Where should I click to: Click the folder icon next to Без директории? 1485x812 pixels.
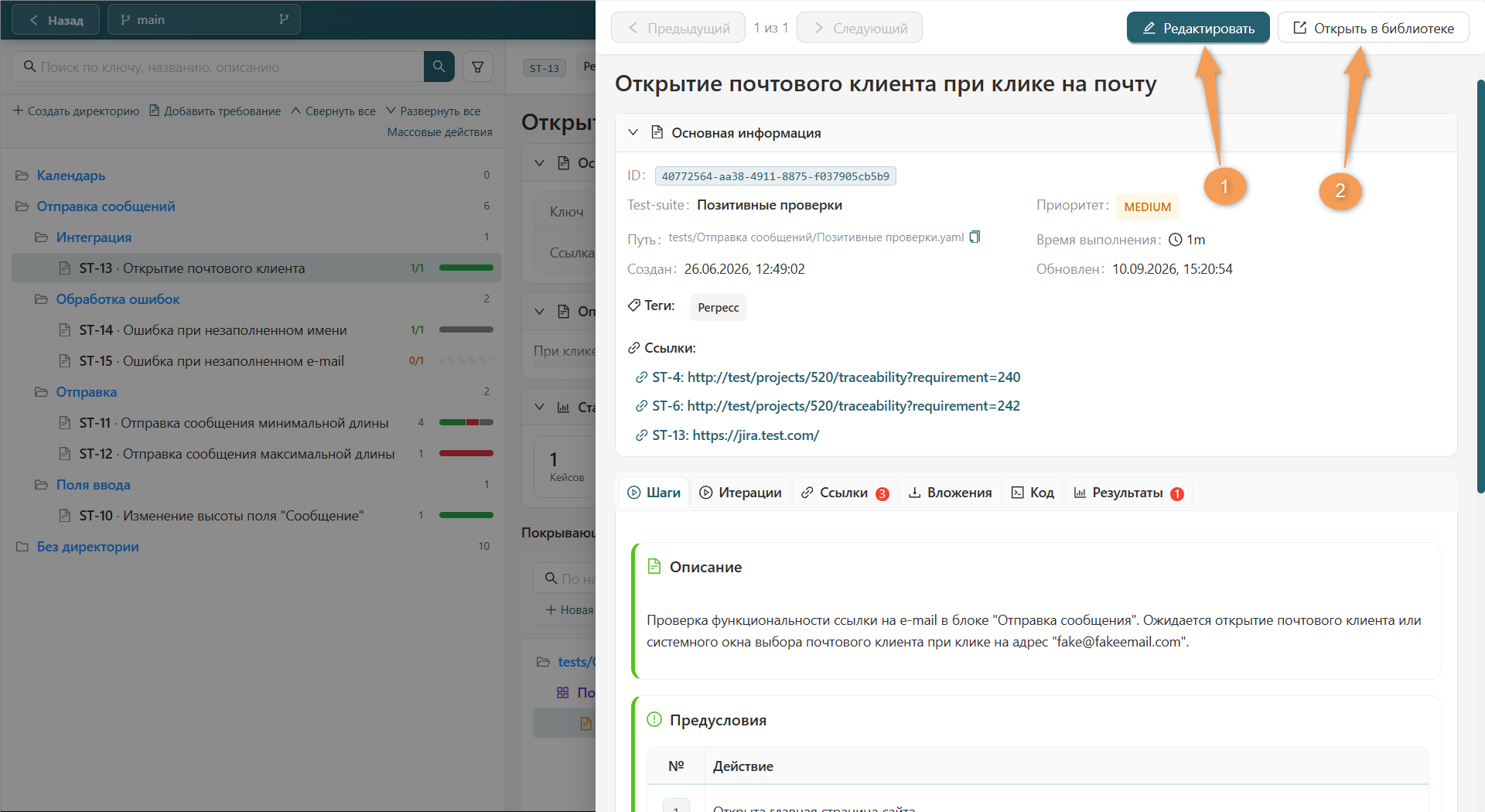click(22, 547)
